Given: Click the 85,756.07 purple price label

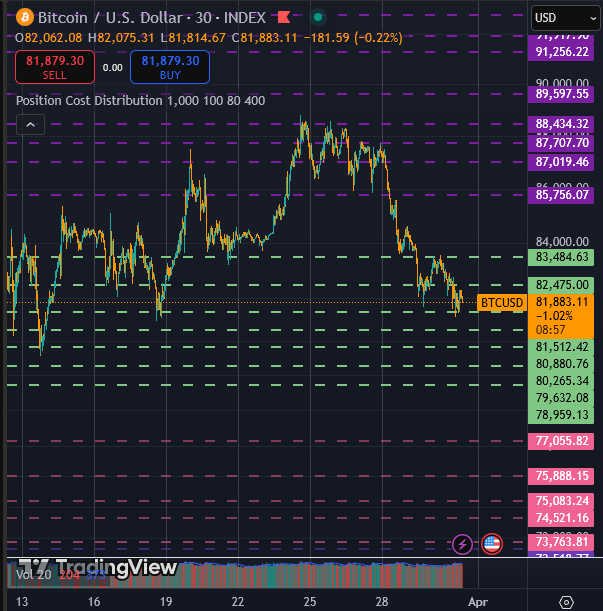Looking at the screenshot, I should click(x=561, y=195).
